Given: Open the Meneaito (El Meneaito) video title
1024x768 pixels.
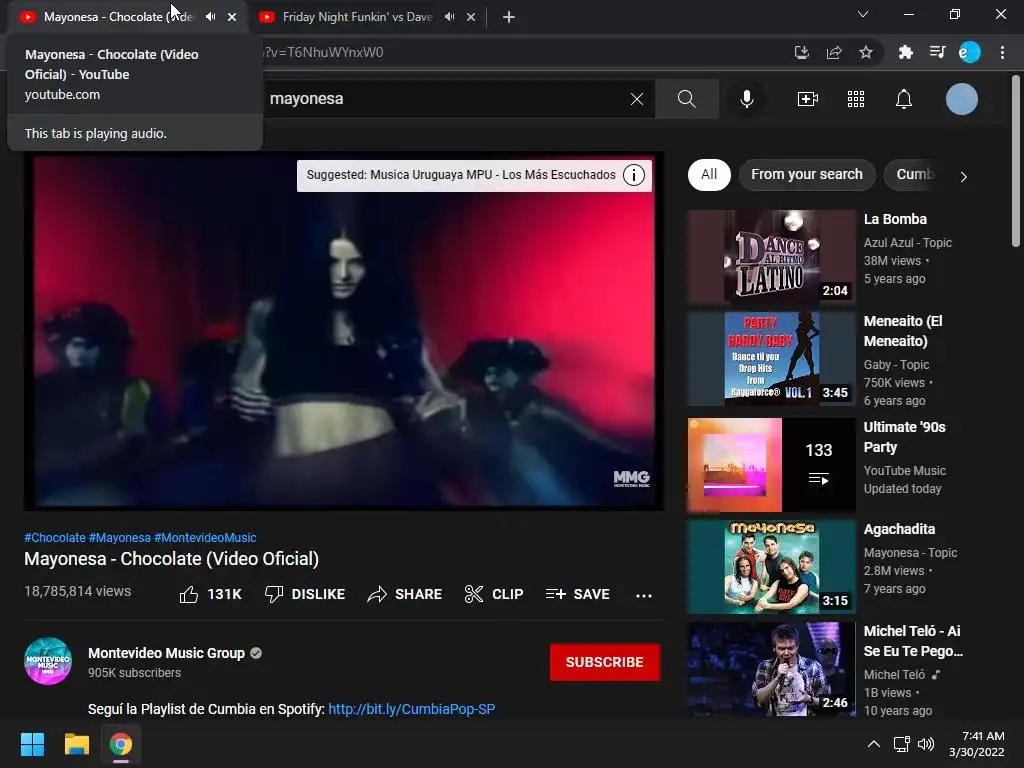Looking at the screenshot, I should pyautogui.click(x=903, y=330).
